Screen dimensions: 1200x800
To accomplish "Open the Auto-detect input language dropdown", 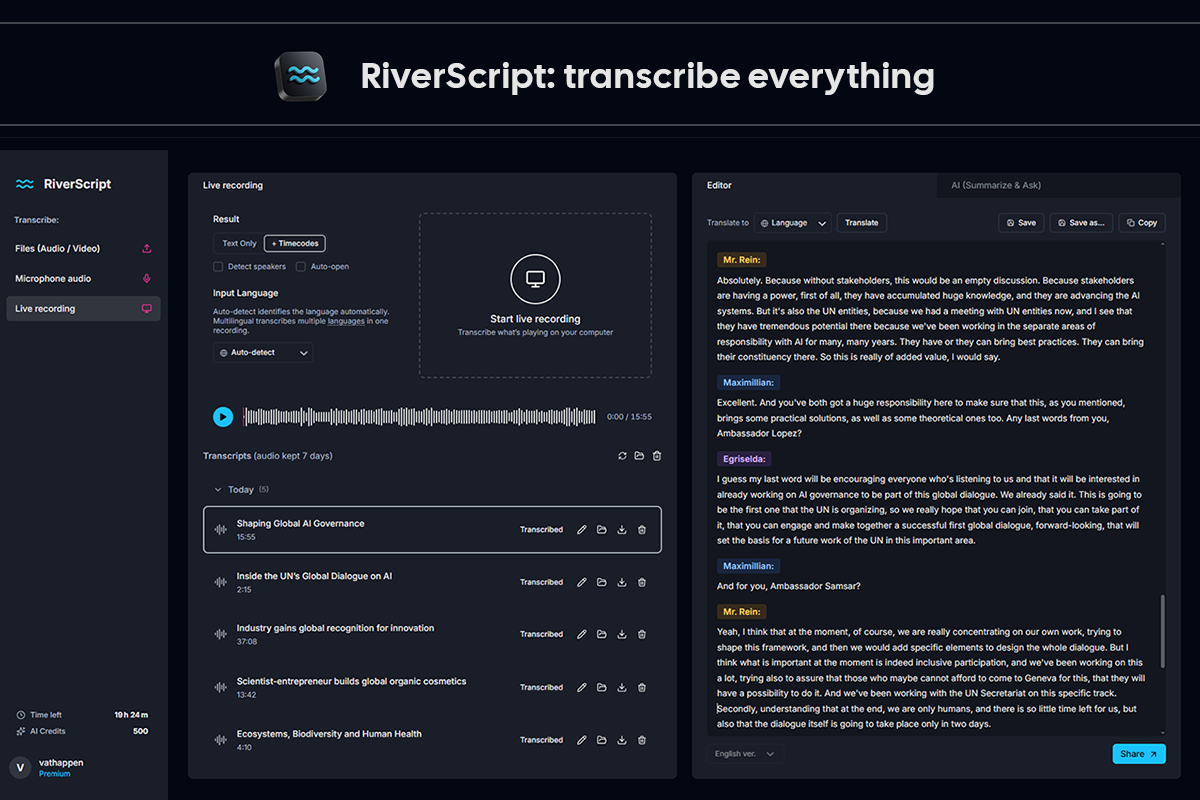I will tap(263, 353).
